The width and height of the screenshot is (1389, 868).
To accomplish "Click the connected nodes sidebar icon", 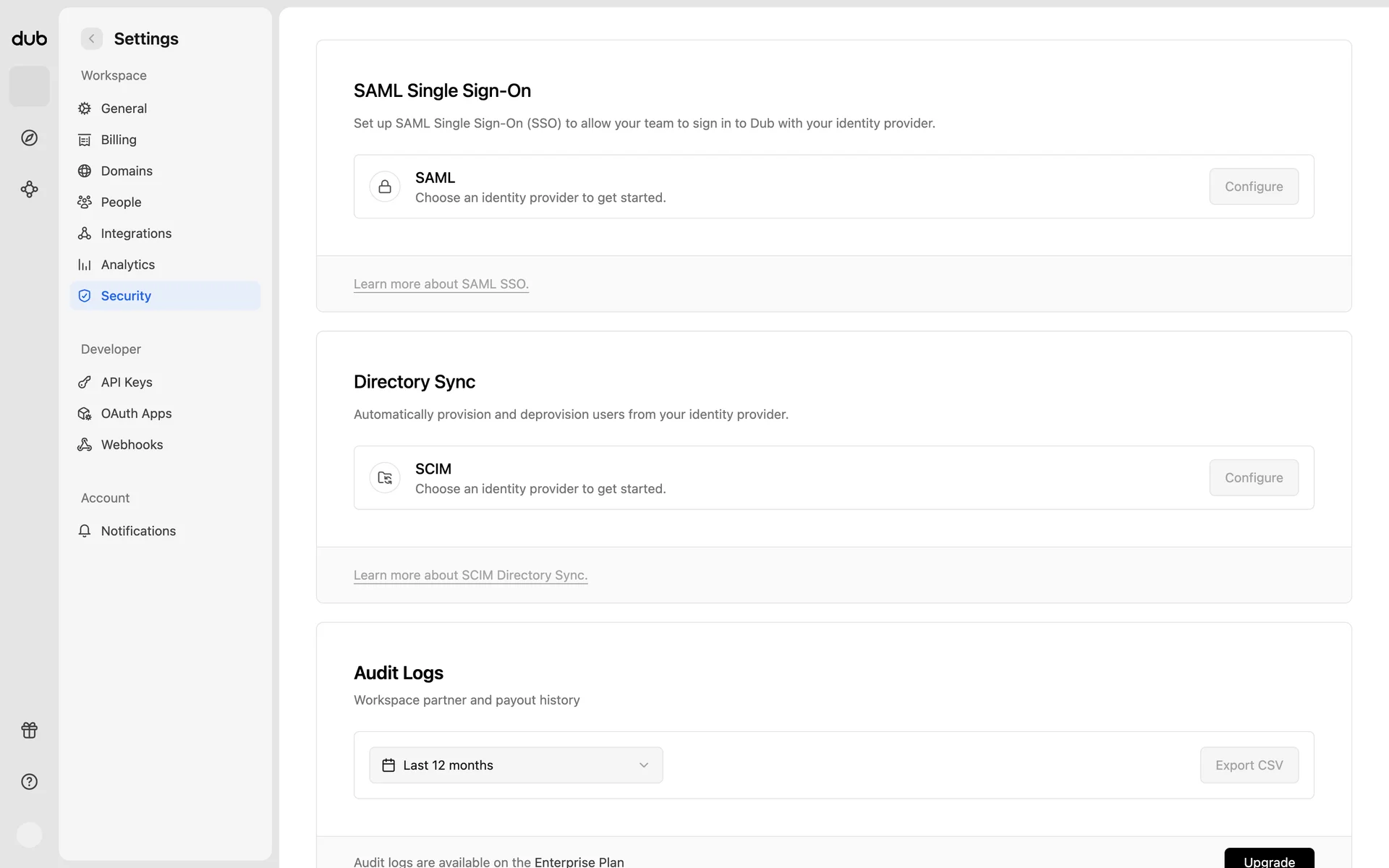I will click(29, 190).
